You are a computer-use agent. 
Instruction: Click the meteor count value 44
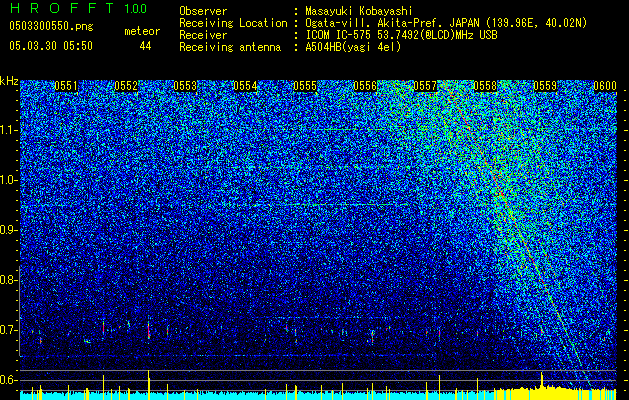[x=145, y=46]
